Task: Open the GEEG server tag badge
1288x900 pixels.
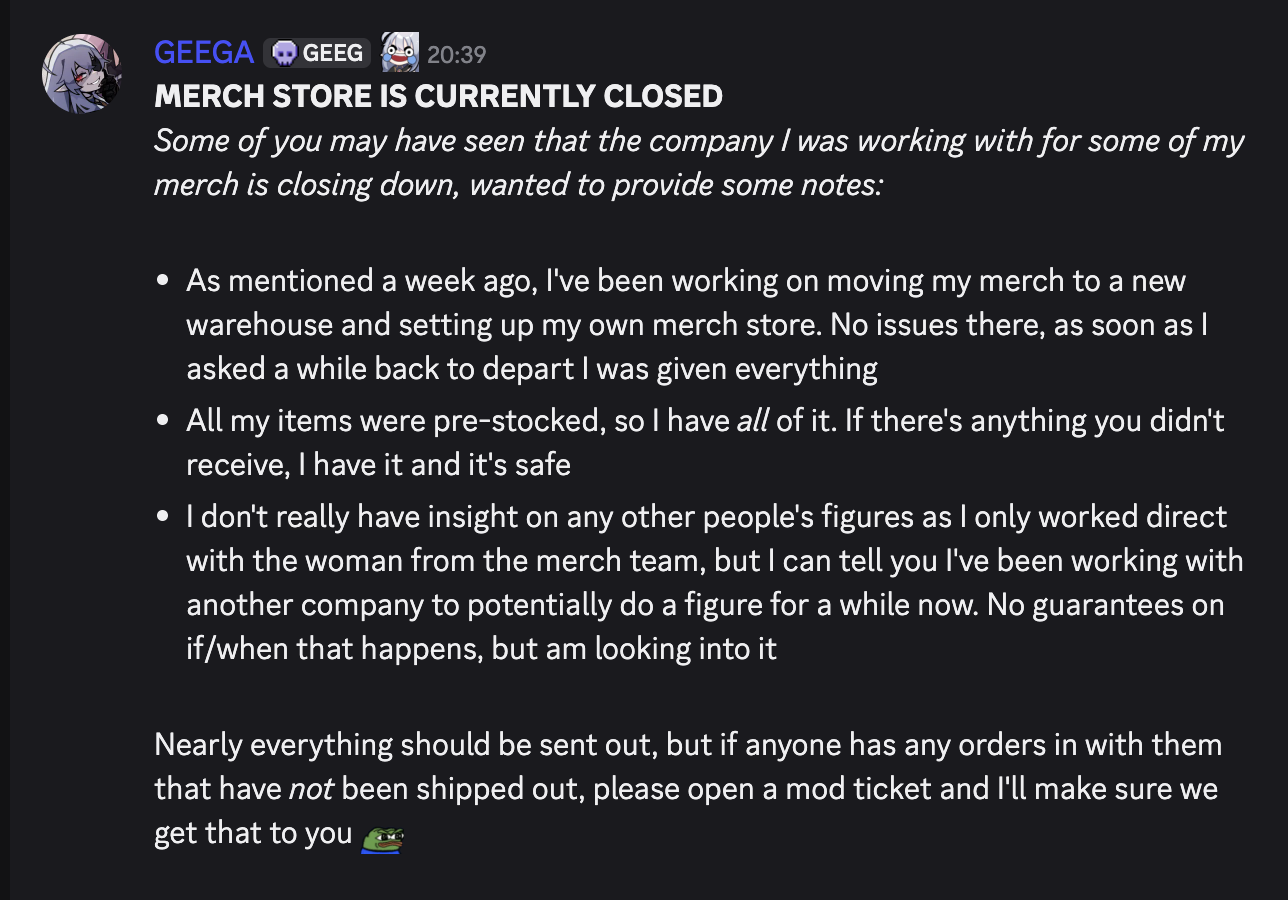Action: (x=317, y=53)
